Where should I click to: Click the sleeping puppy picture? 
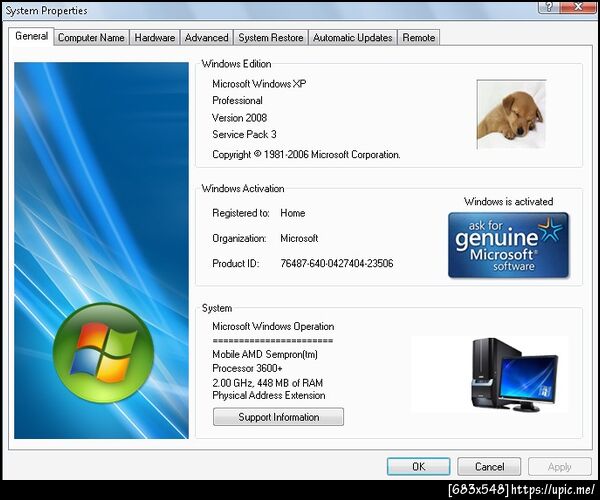tap(511, 114)
